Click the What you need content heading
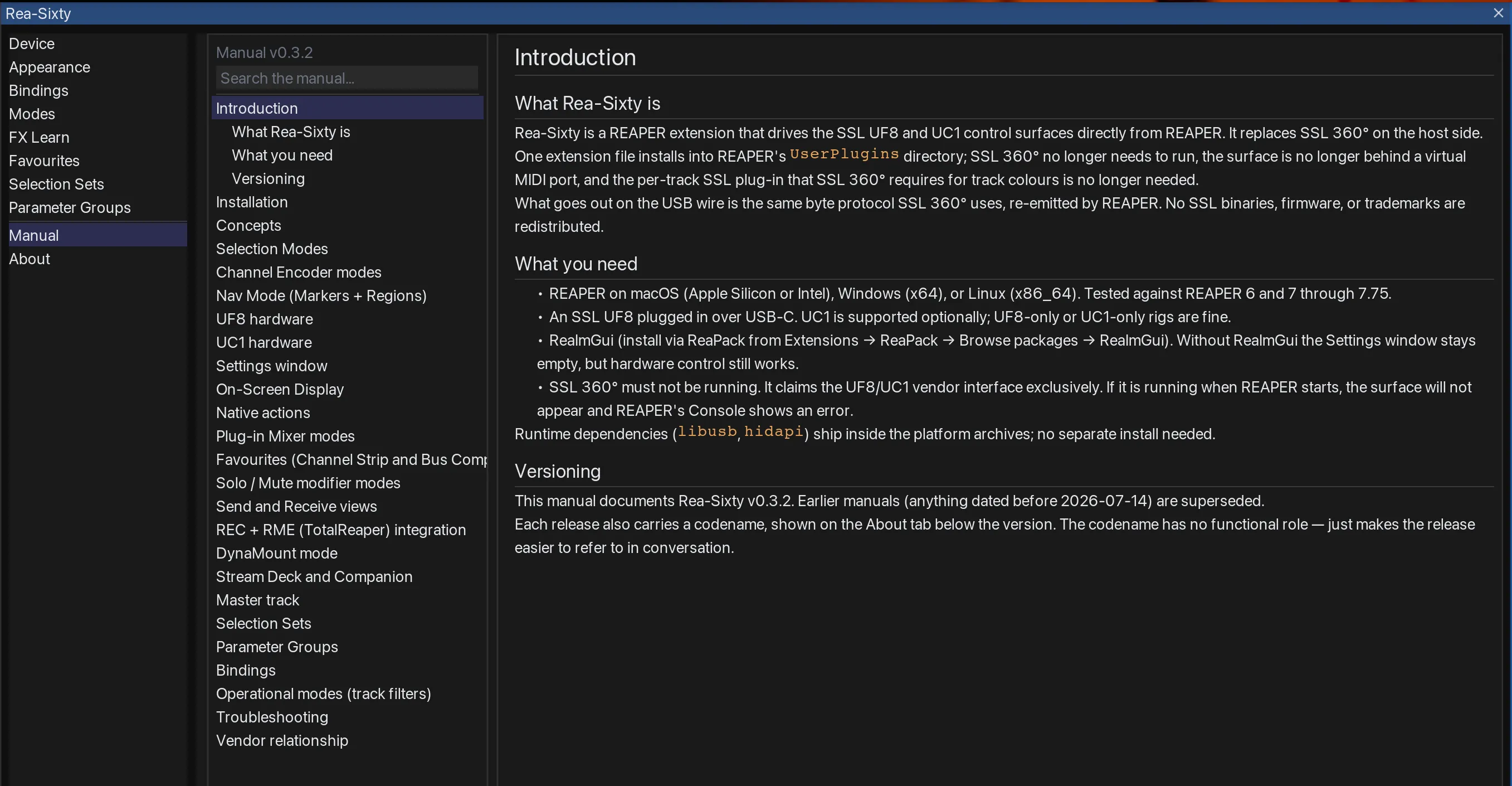1512x786 pixels. (576, 264)
